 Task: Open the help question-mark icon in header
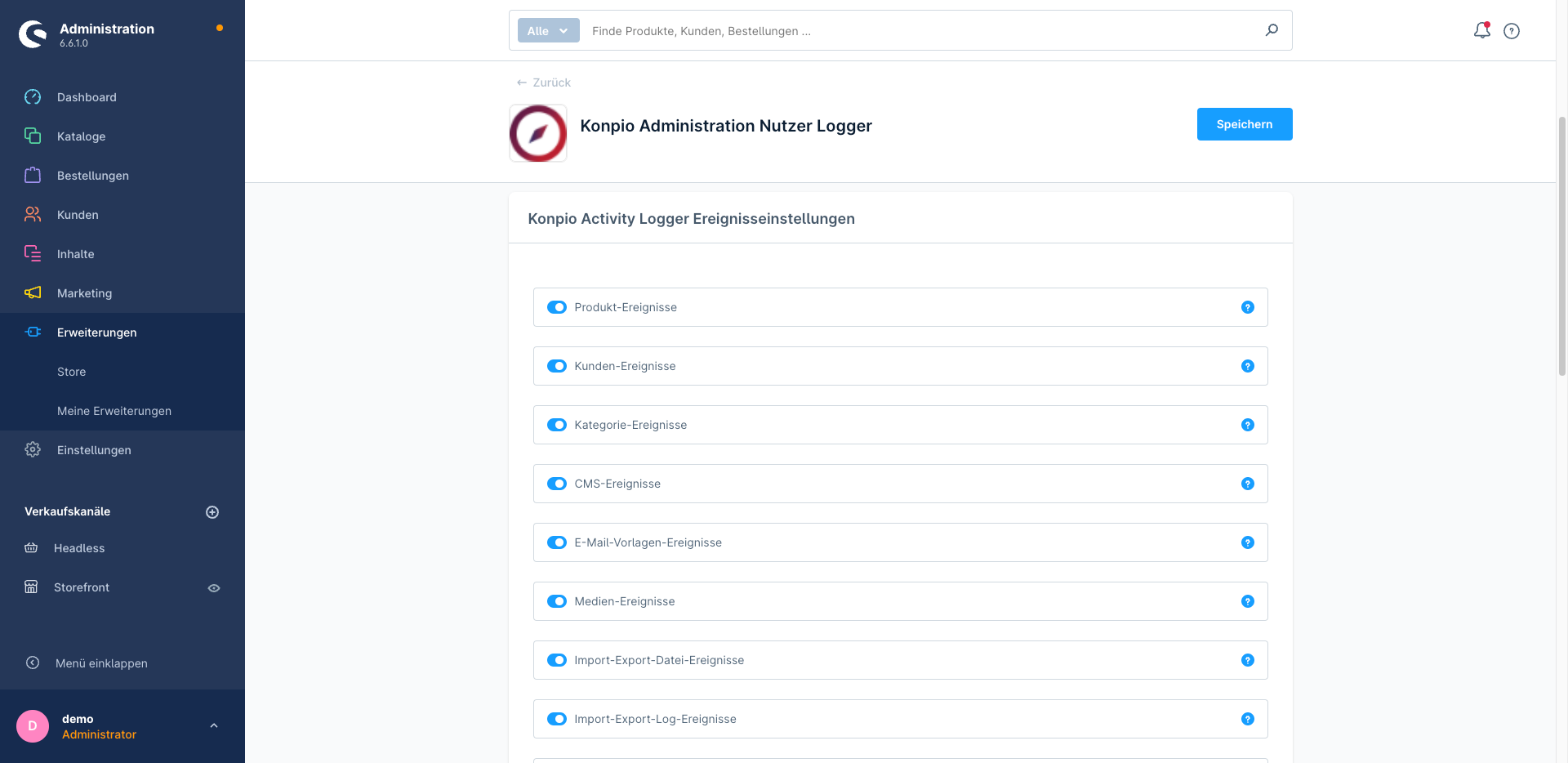click(x=1512, y=31)
